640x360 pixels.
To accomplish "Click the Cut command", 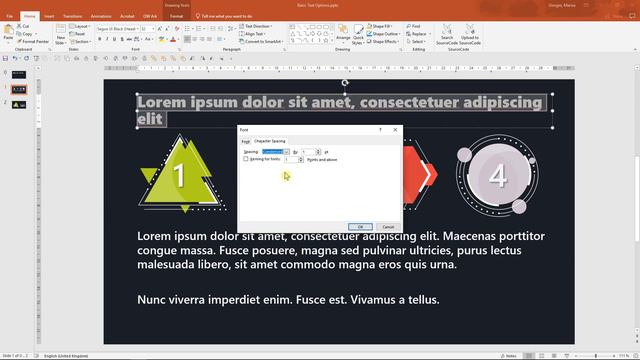I will [23, 26].
